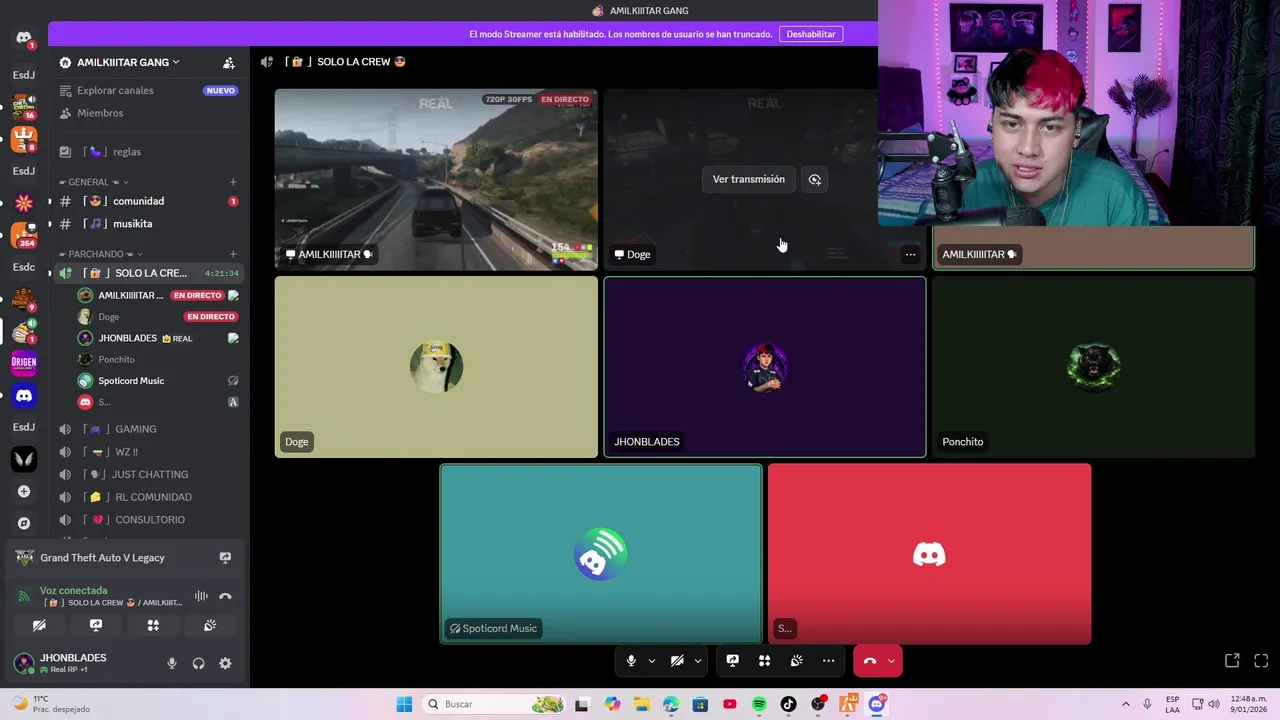Open activities launcher in call controls bar
The image size is (1280, 720).
(764, 661)
